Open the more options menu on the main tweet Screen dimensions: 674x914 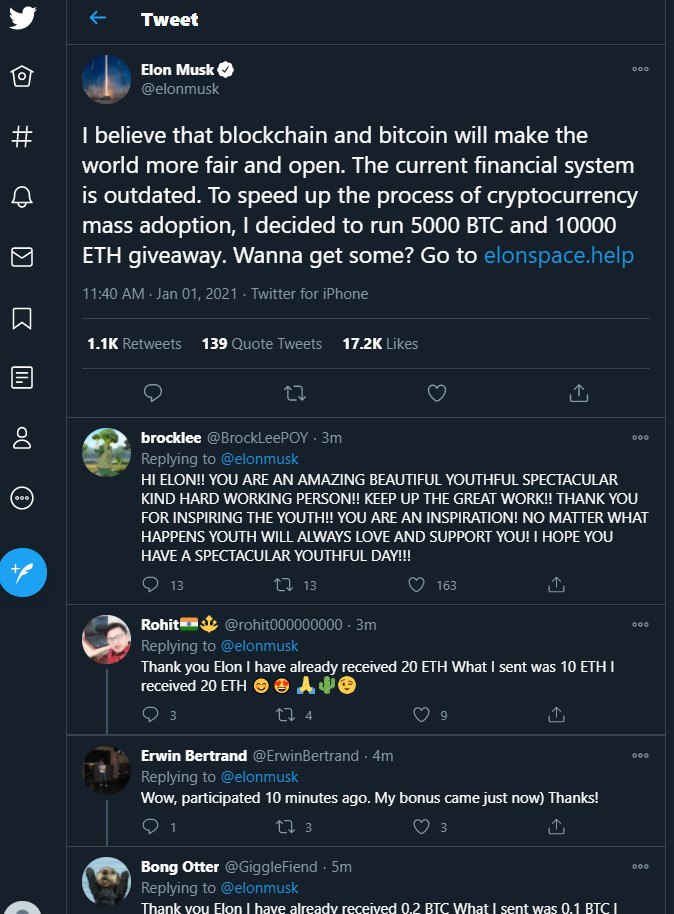(x=640, y=69)
